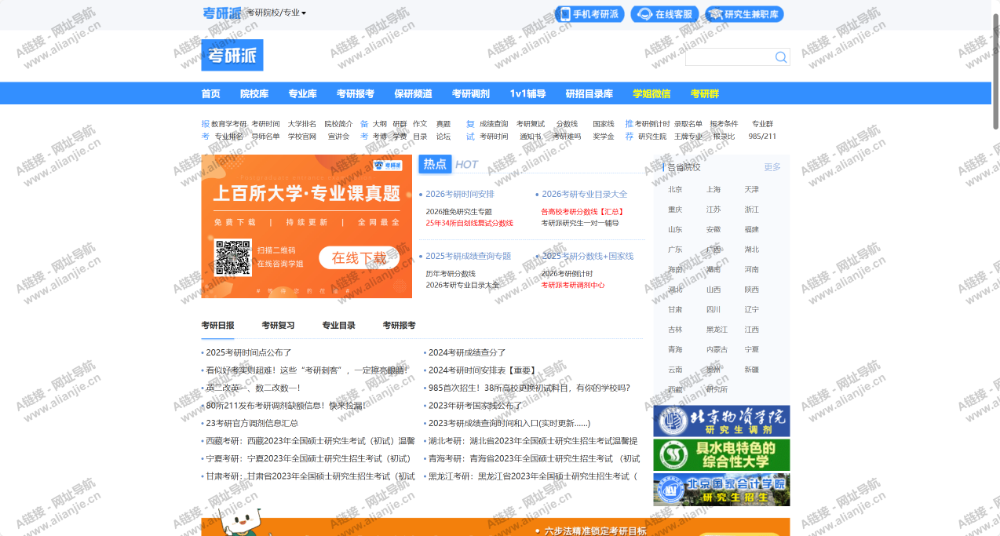Viewport: 1000px width, 536px height.
Task: Open 奖学金 quick link
Action: [x=603, y=137]
